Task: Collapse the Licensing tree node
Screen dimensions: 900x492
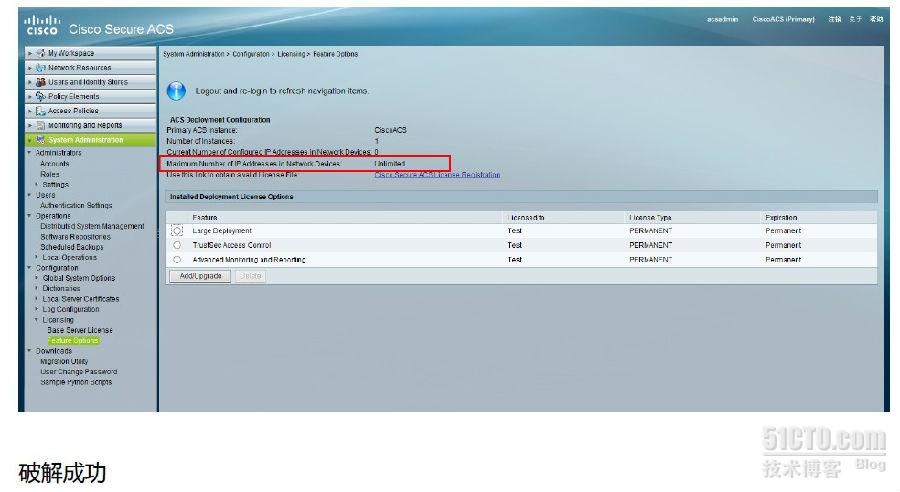Action: tap(37, 320)
